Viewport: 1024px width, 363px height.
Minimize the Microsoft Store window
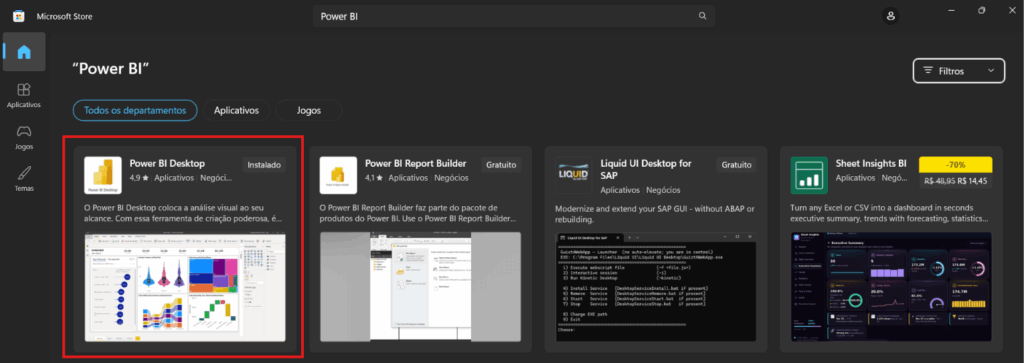(x=952, y=11)
